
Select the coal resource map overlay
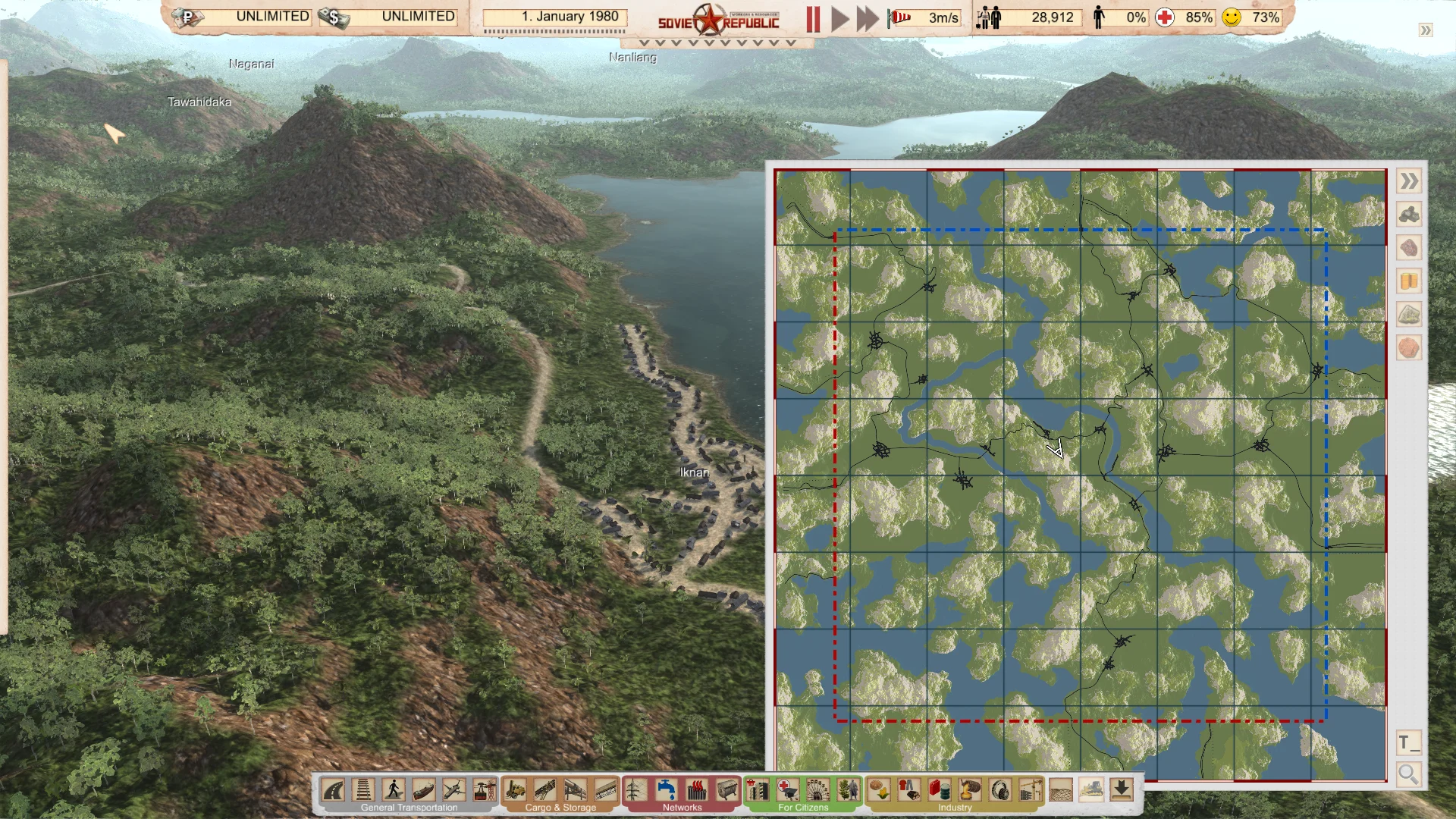[1408, 215]
